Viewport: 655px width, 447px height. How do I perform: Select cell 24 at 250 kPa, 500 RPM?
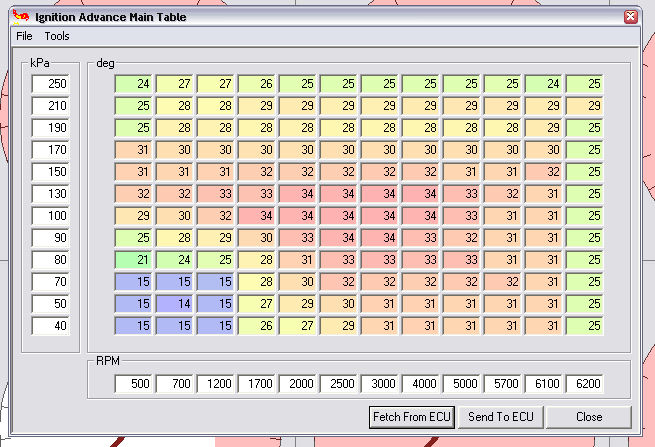[133, 84]
